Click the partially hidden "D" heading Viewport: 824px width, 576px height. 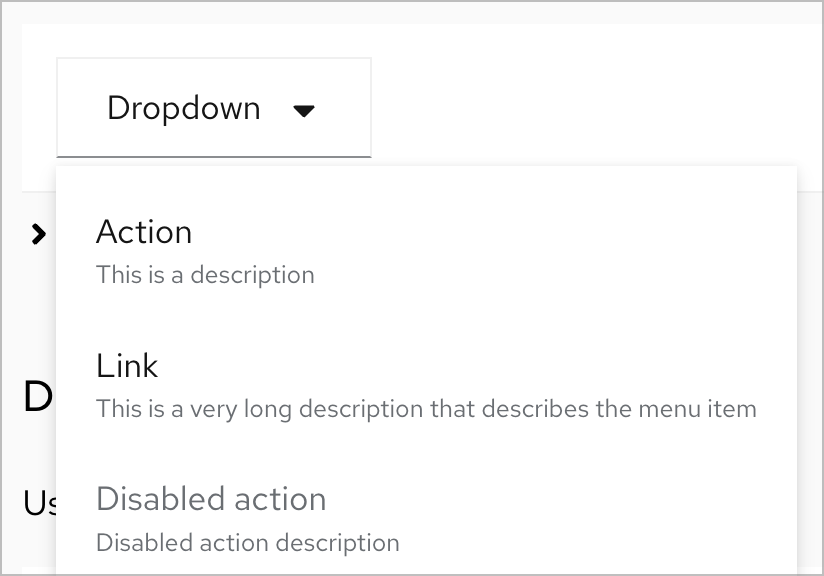point(38,397)
